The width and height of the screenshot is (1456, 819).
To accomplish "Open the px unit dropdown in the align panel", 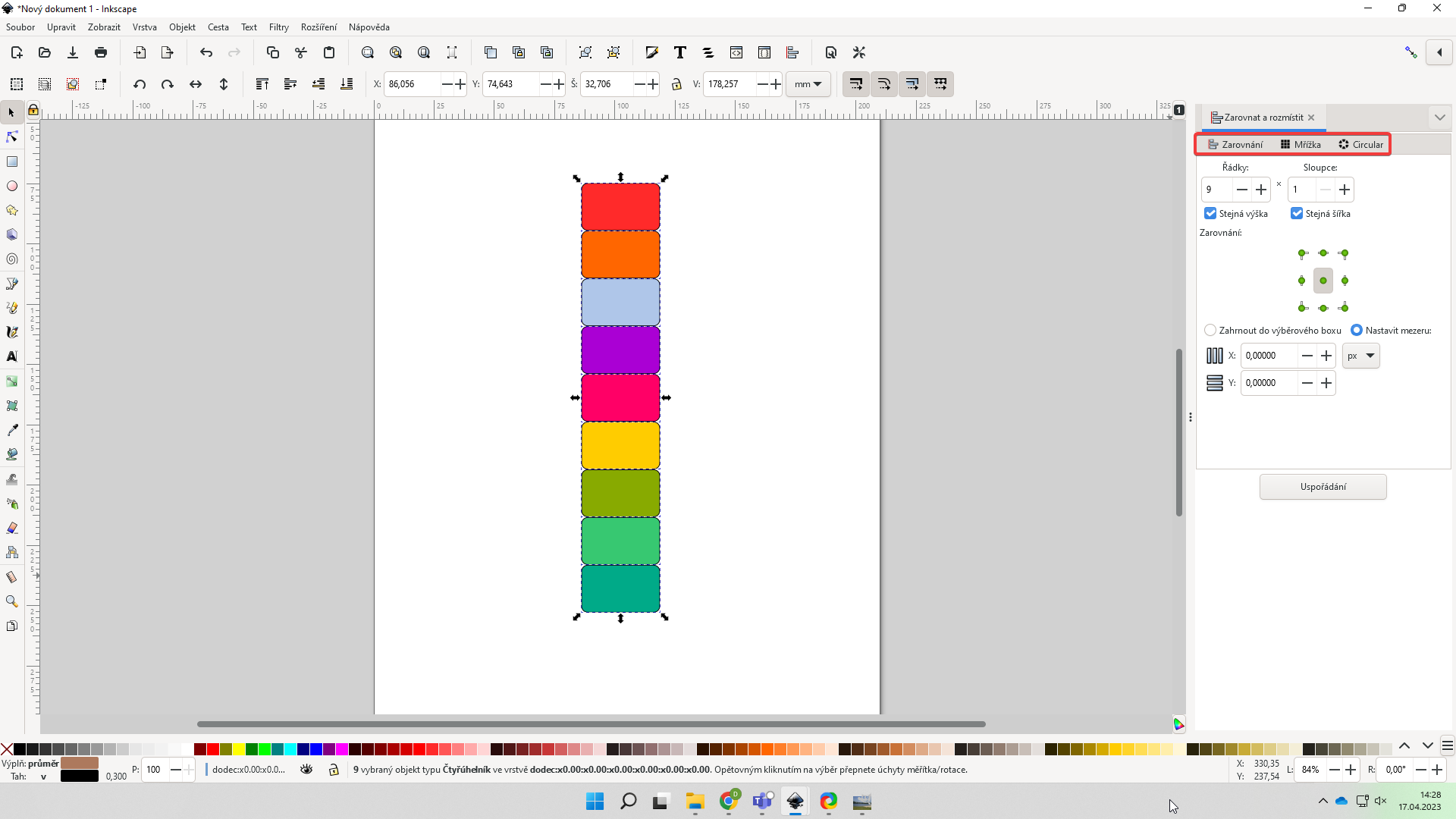I will coord(1360,356).
